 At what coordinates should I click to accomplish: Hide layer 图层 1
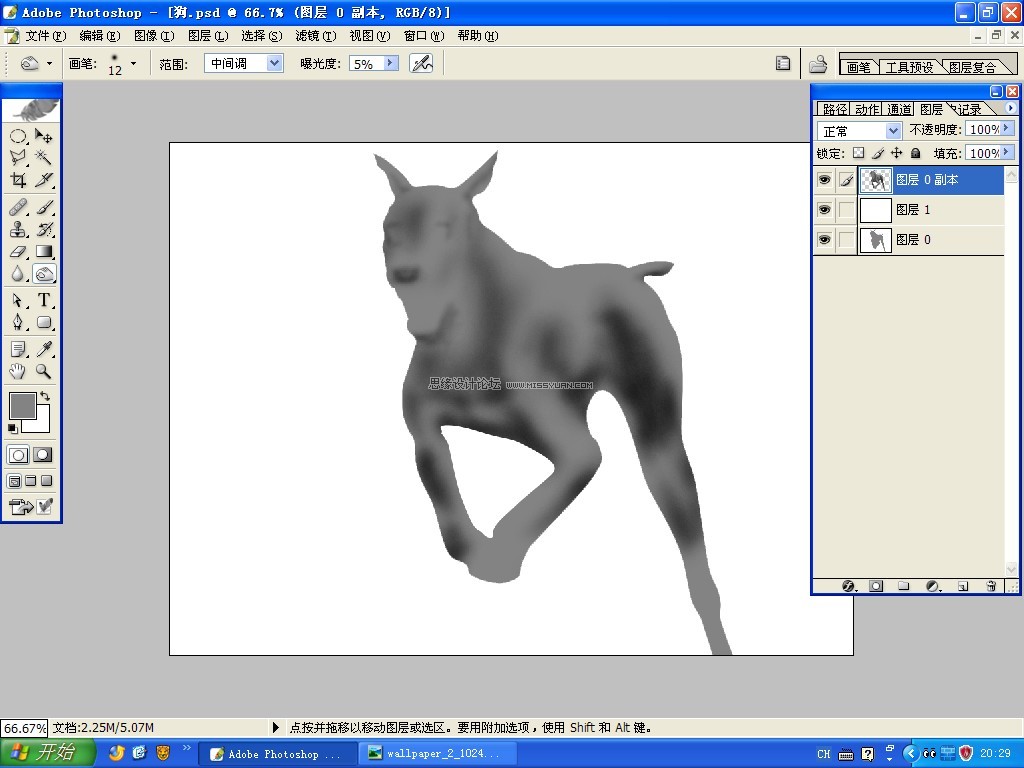(x=824, y=210)
